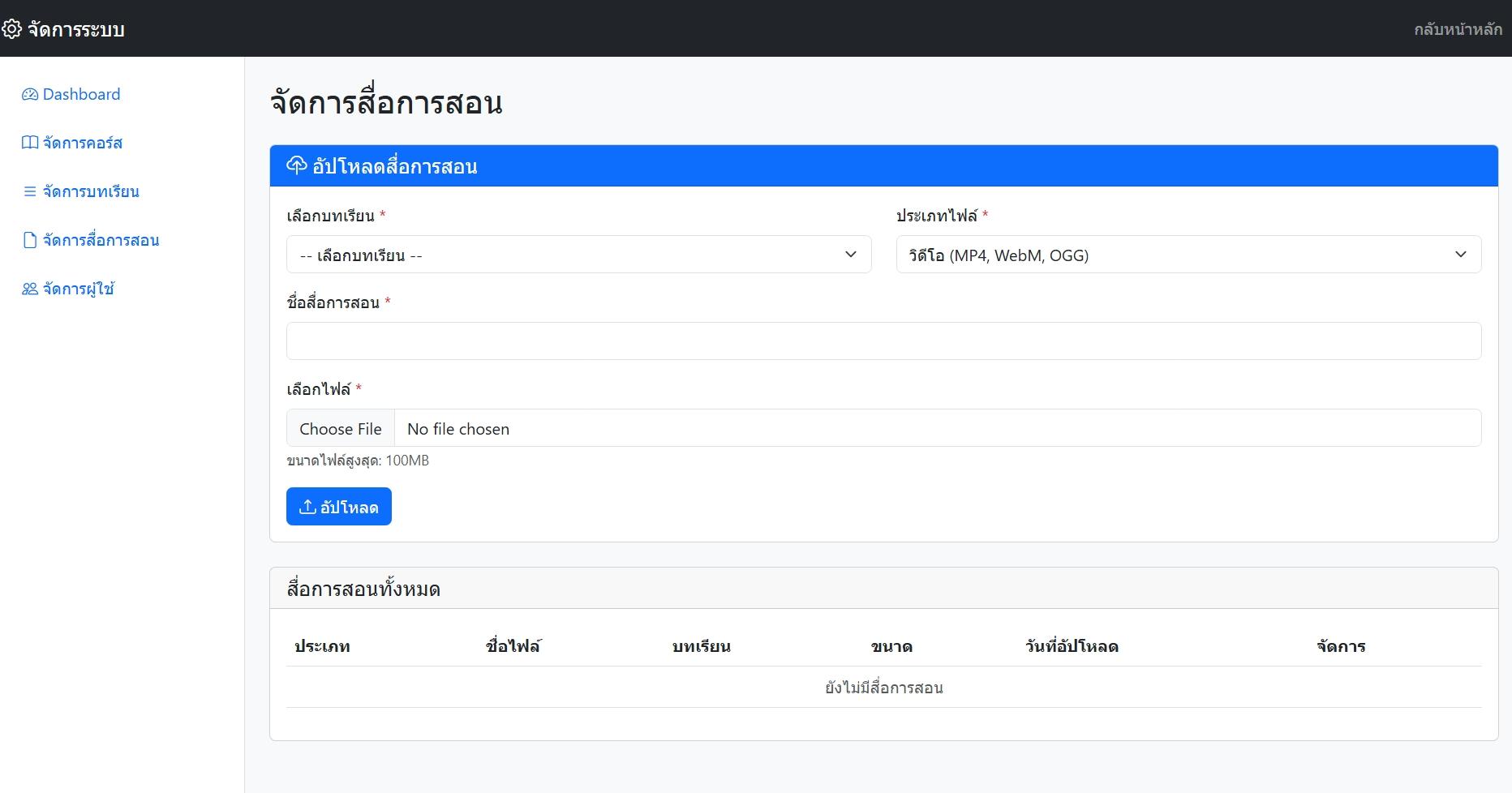Click the list icon for จัดการบทเรียน

pyautogui.click(x=30, y=191)
